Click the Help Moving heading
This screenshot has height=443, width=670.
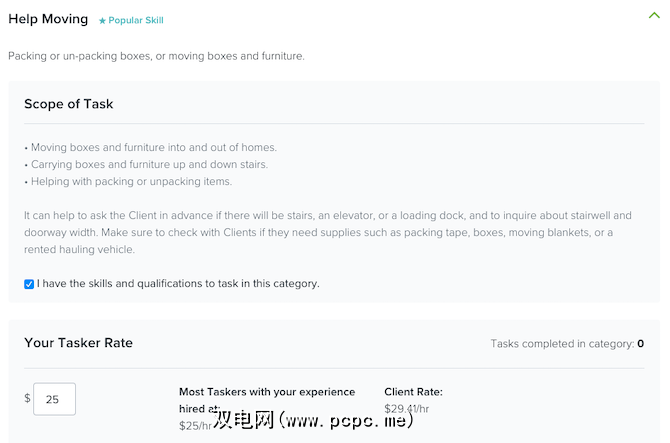(x=48, y=19)
